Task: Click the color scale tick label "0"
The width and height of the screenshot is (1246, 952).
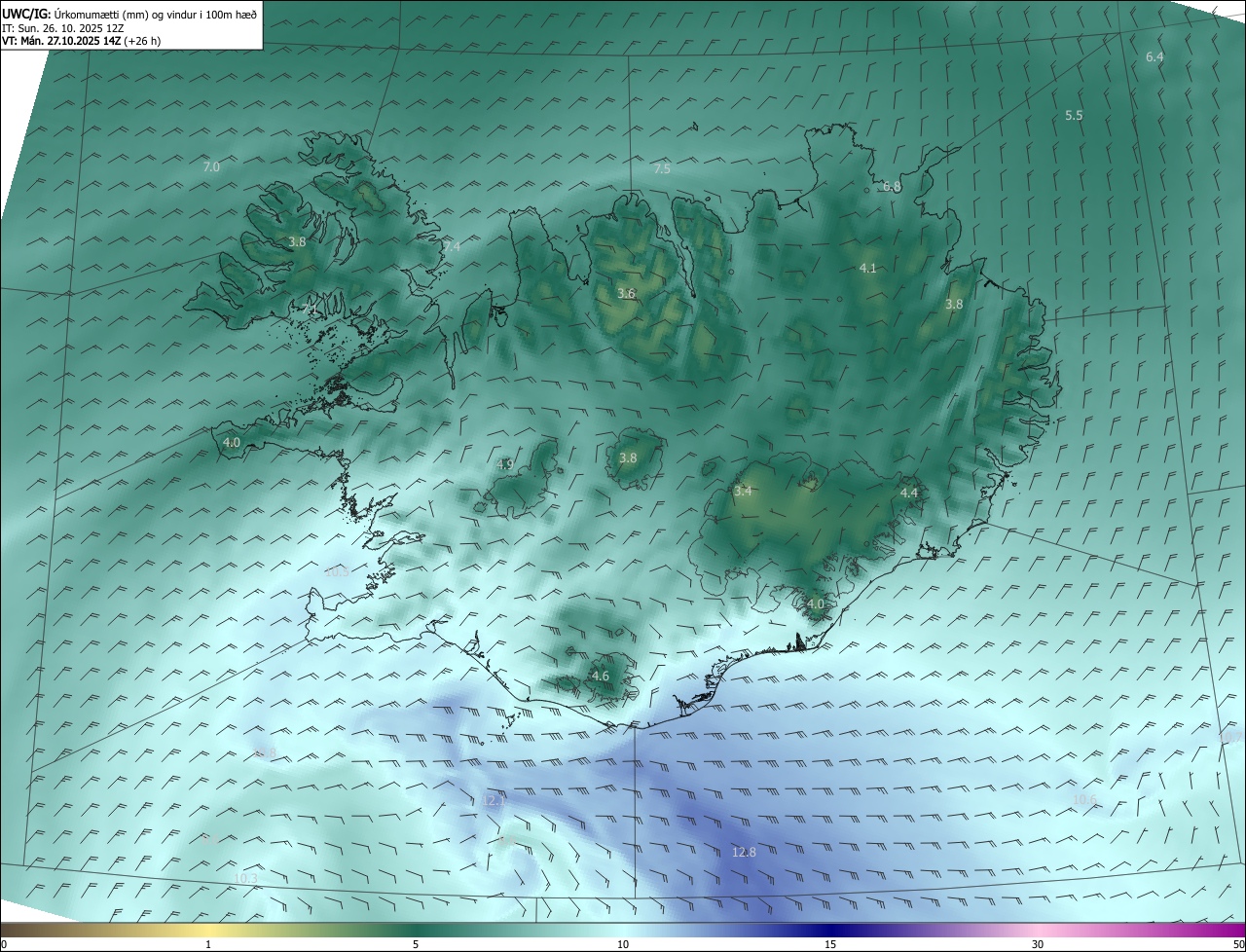Action: [x=4, y=944]
